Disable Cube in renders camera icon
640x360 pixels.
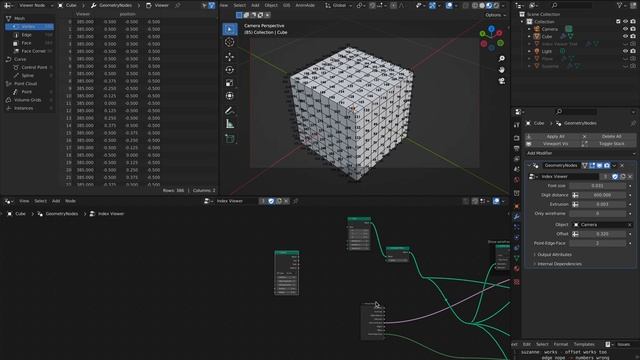tap(633, 36)
